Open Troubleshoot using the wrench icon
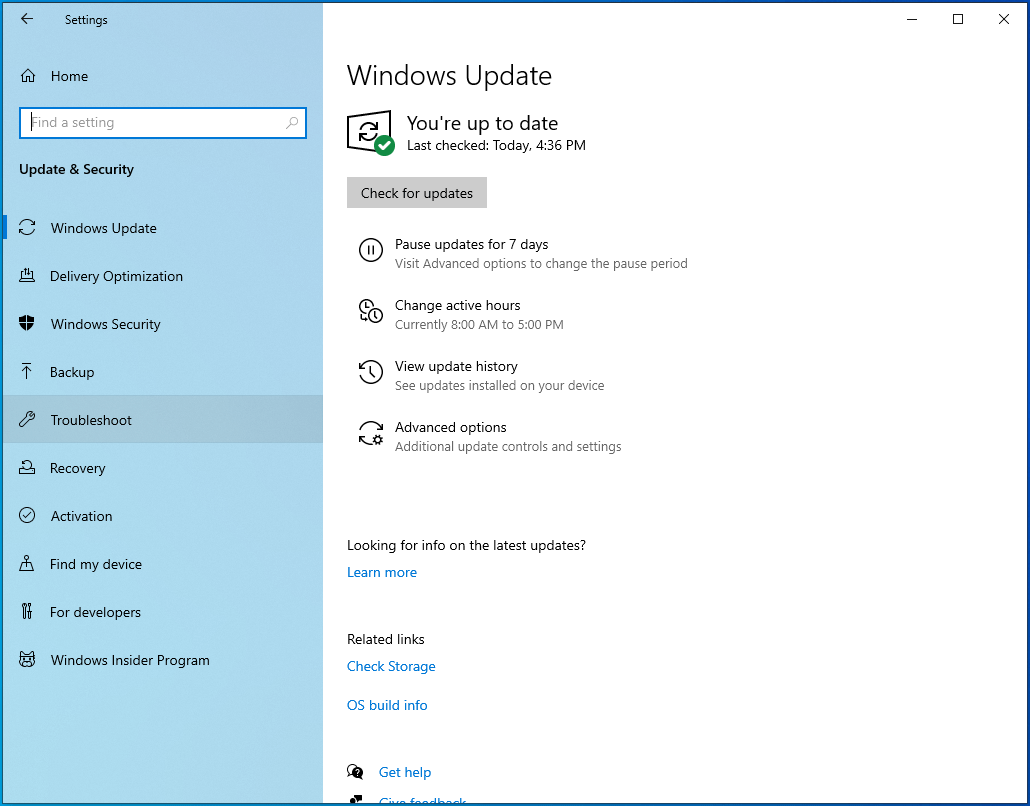The width and height of the screenshot is (1030, 806). point(29,420)
